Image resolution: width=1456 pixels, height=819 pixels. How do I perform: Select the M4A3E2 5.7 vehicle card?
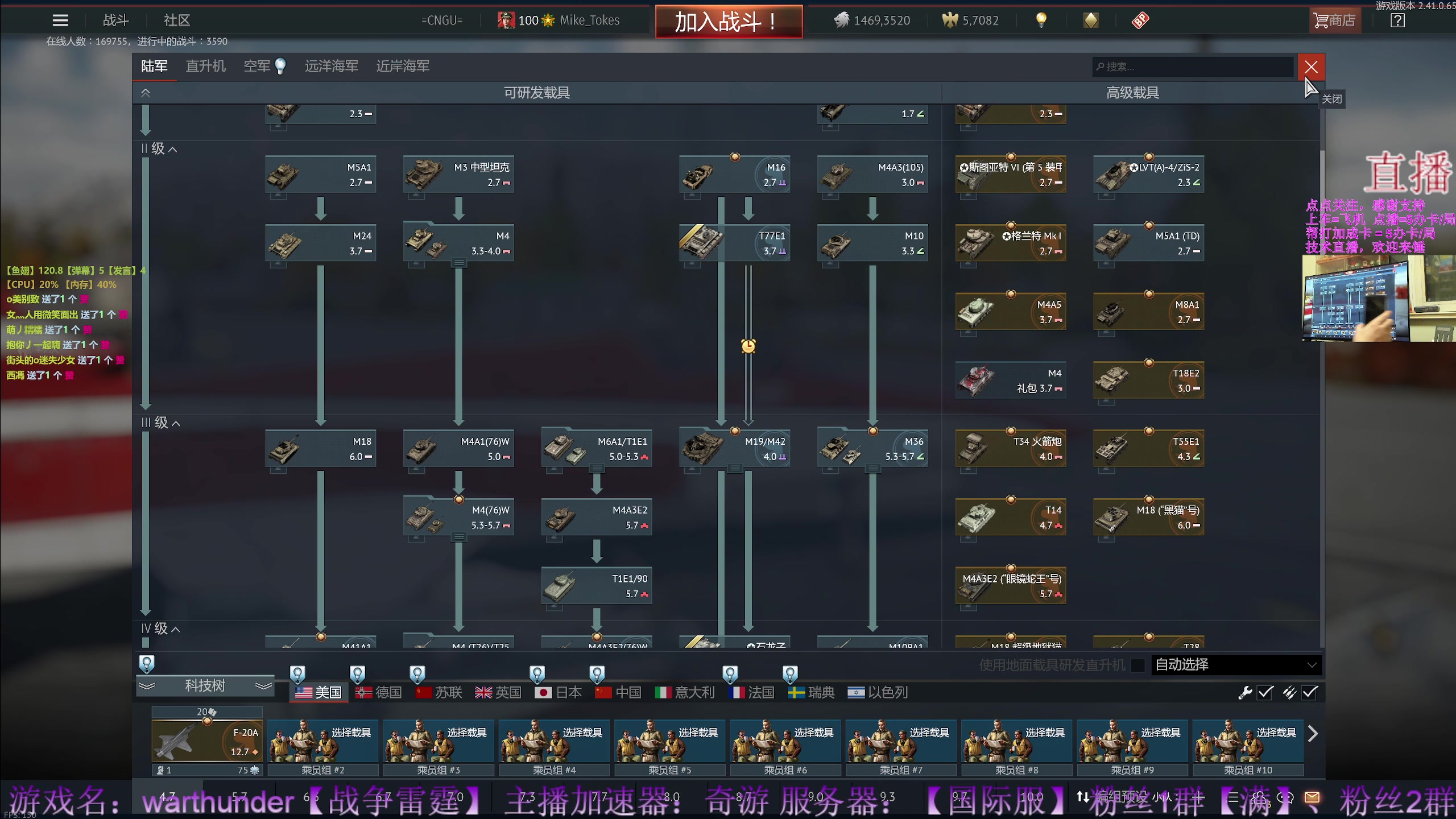pos(597,518)
